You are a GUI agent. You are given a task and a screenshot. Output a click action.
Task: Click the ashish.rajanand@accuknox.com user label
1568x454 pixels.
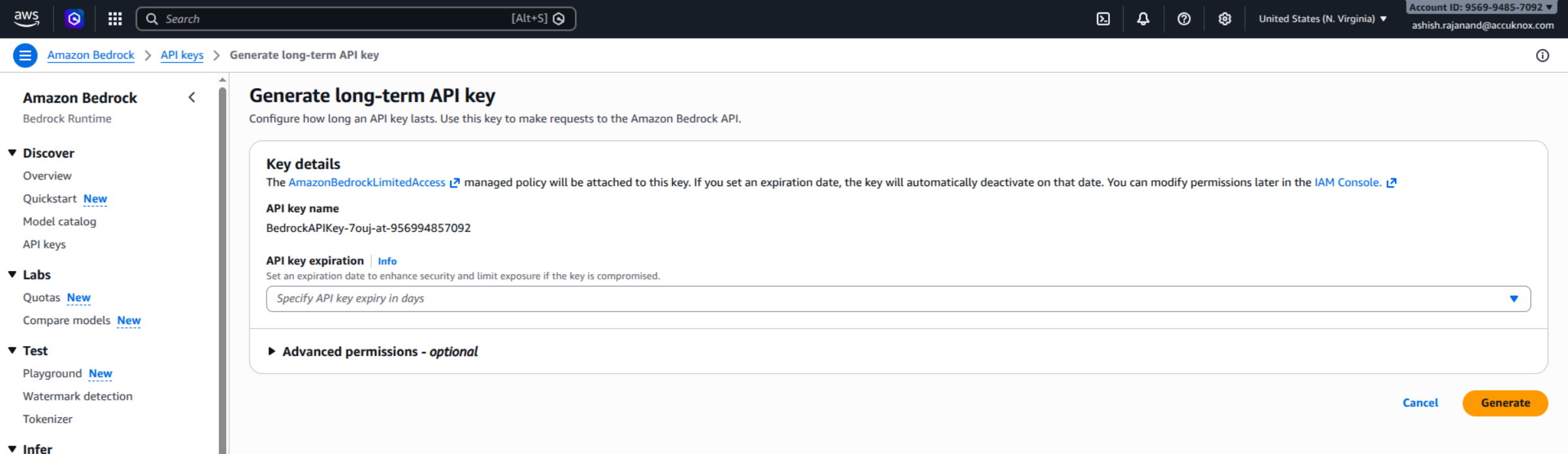(1482, 25)
